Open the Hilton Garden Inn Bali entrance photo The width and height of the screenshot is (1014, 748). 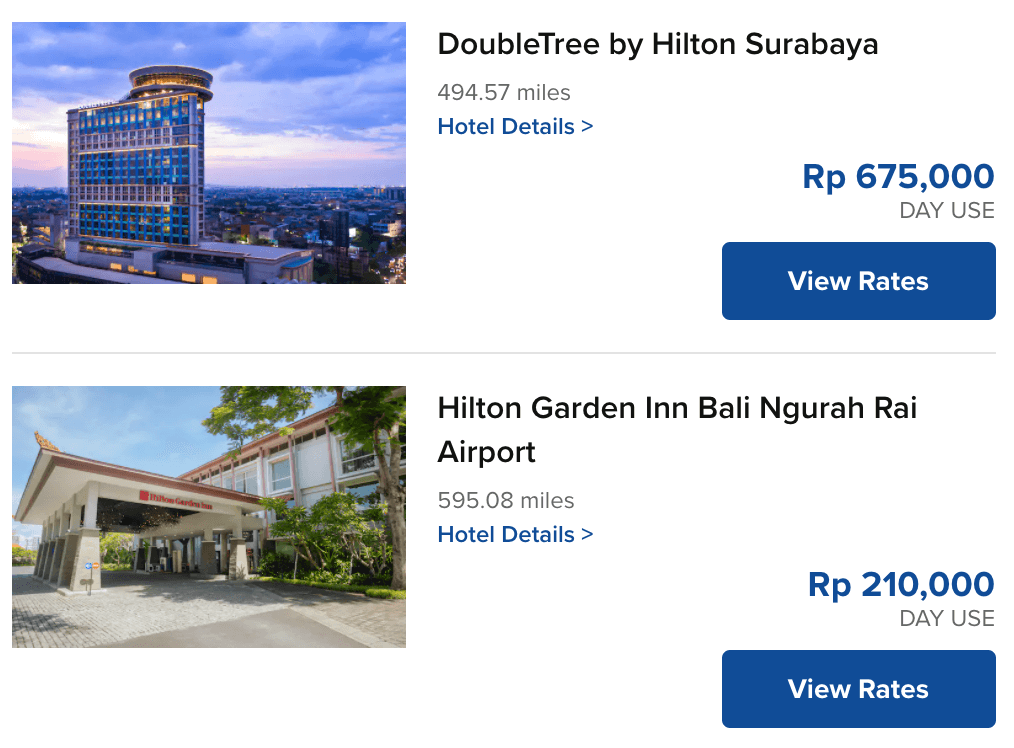[x=209, y=517]
